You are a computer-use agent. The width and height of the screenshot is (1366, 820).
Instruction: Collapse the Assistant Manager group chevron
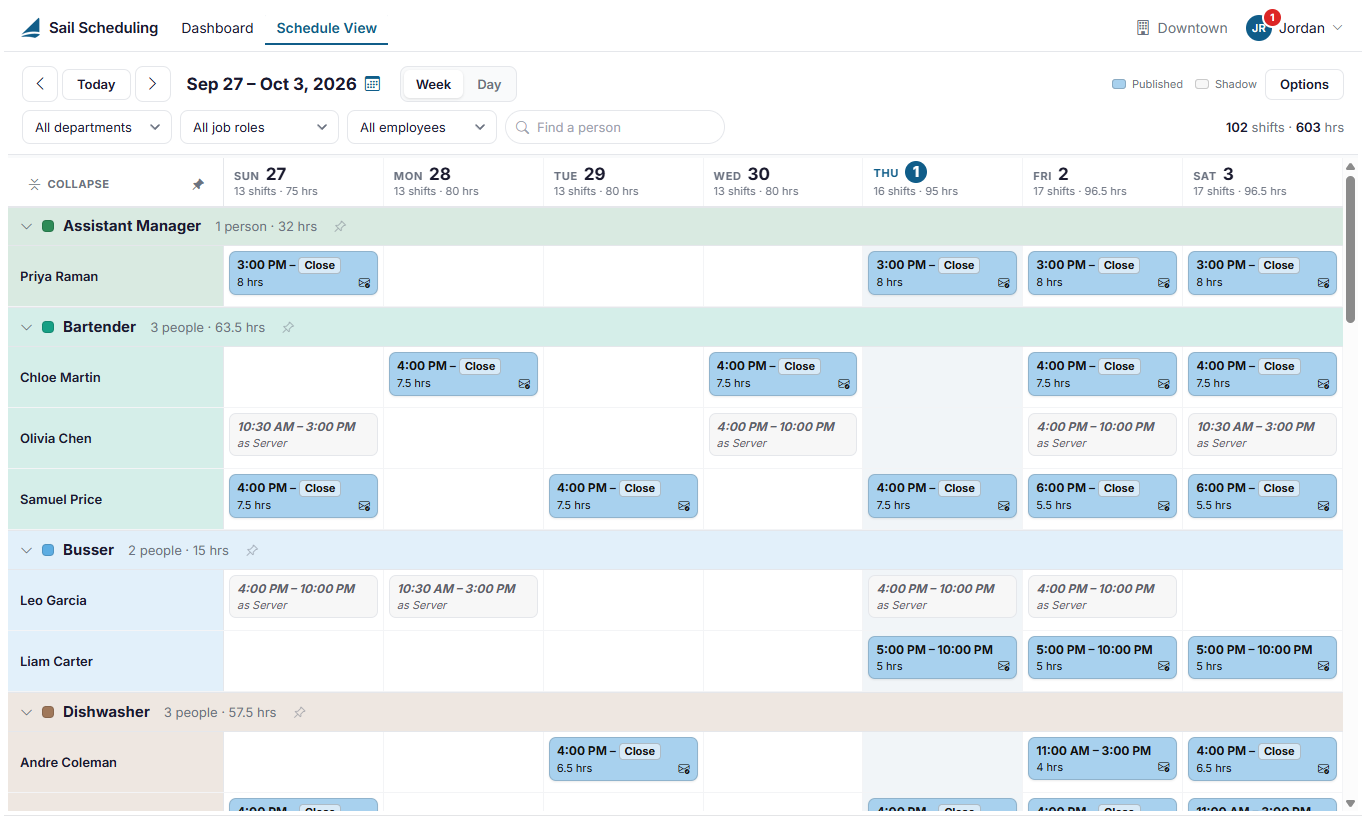tap(27, 226)
